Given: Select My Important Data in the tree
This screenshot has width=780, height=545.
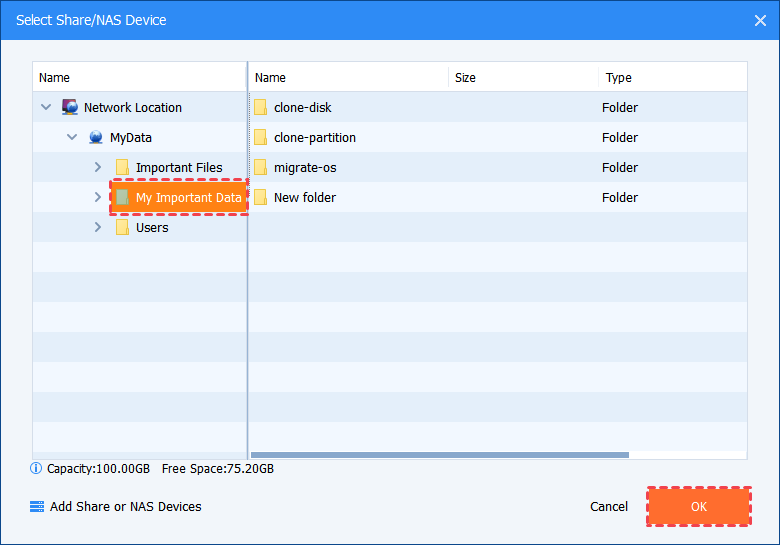Looking at the screenshot, I should pyautogui.click(x=188, y=197).
